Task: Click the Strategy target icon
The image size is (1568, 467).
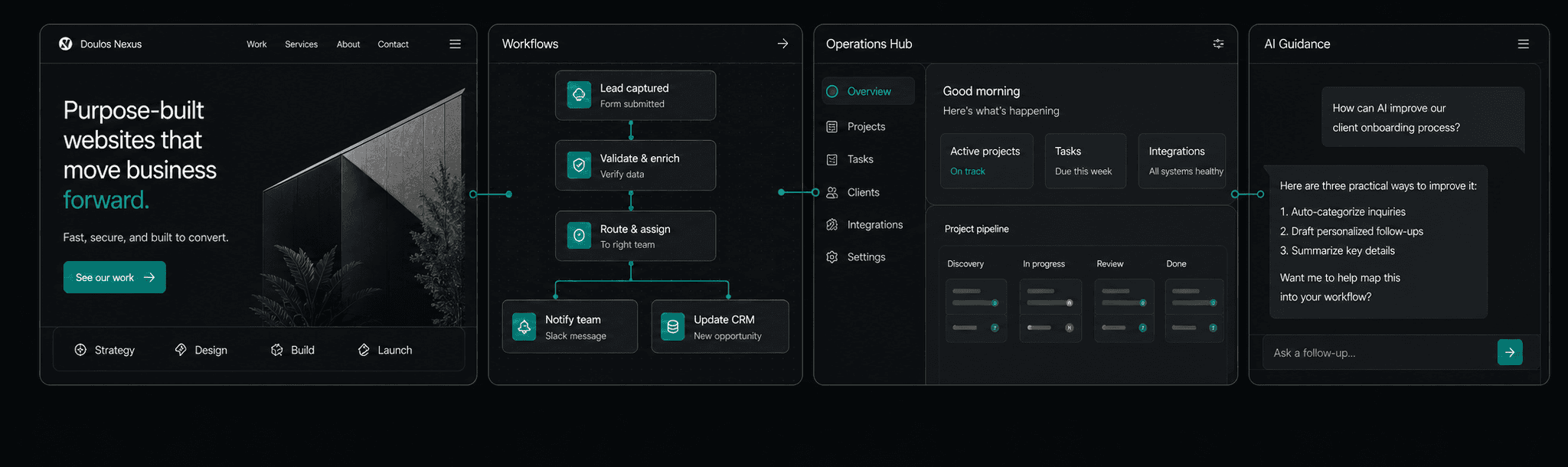Action: pos(80,350)
